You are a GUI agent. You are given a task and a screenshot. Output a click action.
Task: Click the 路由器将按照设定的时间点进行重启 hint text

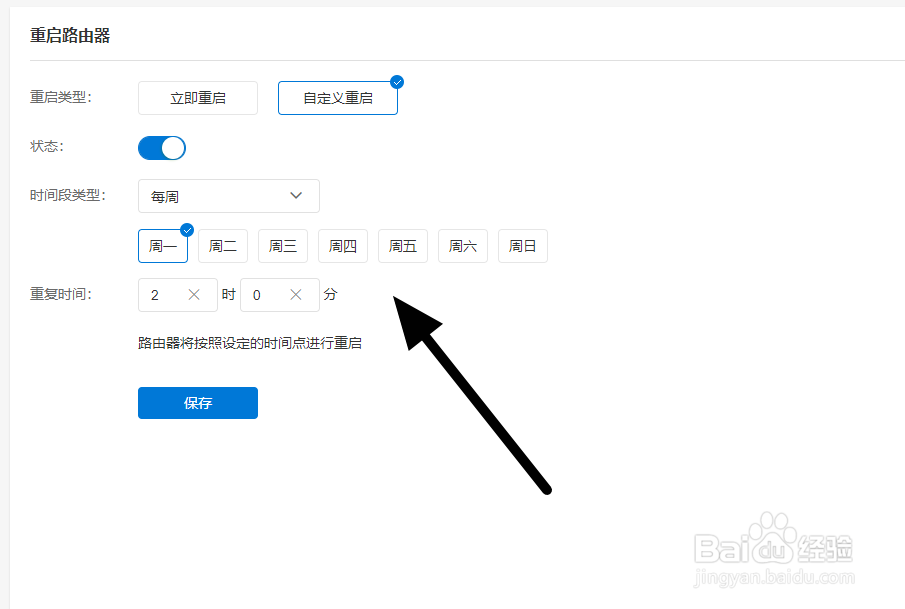250,343
